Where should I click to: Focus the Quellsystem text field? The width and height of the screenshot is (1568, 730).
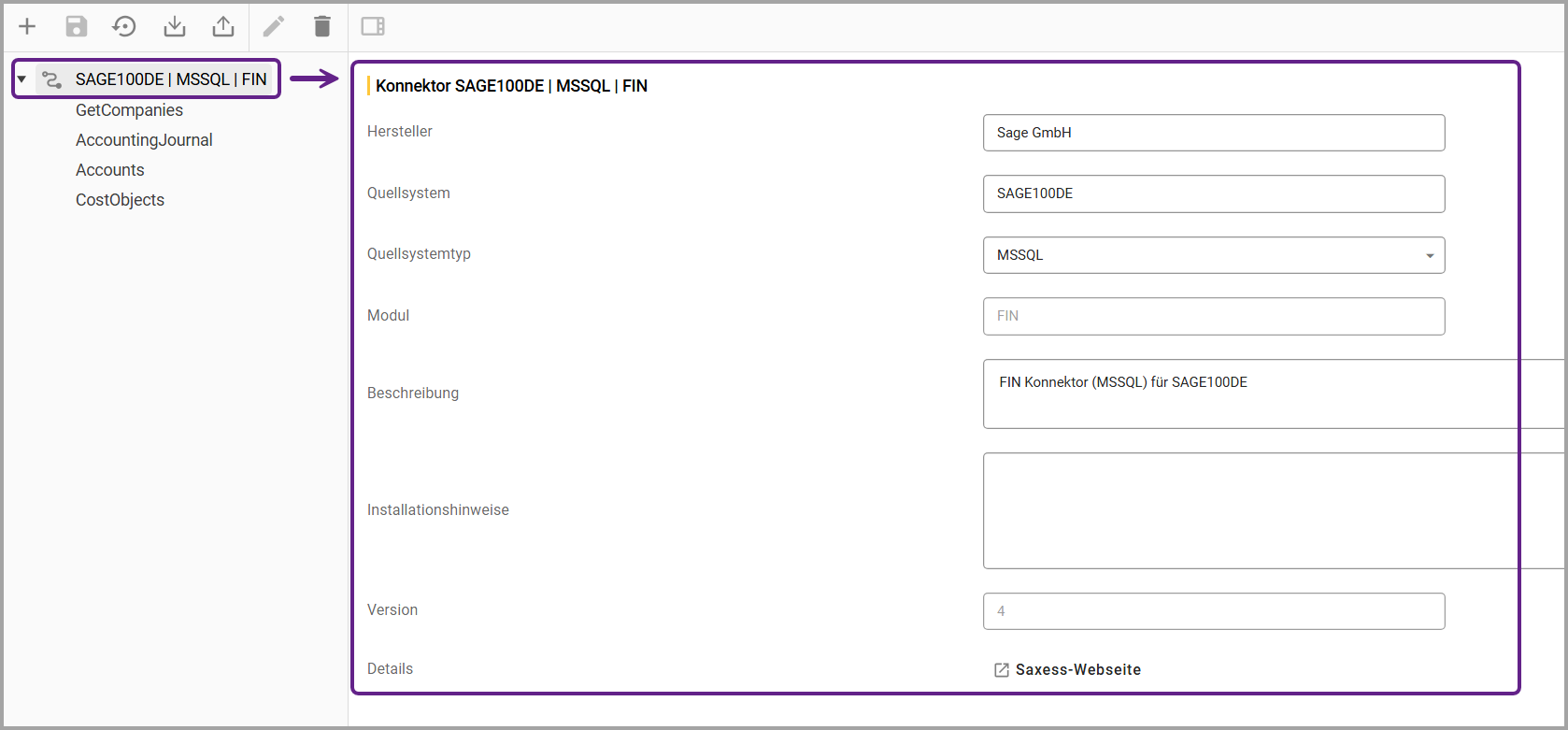tap(1213, 193)
